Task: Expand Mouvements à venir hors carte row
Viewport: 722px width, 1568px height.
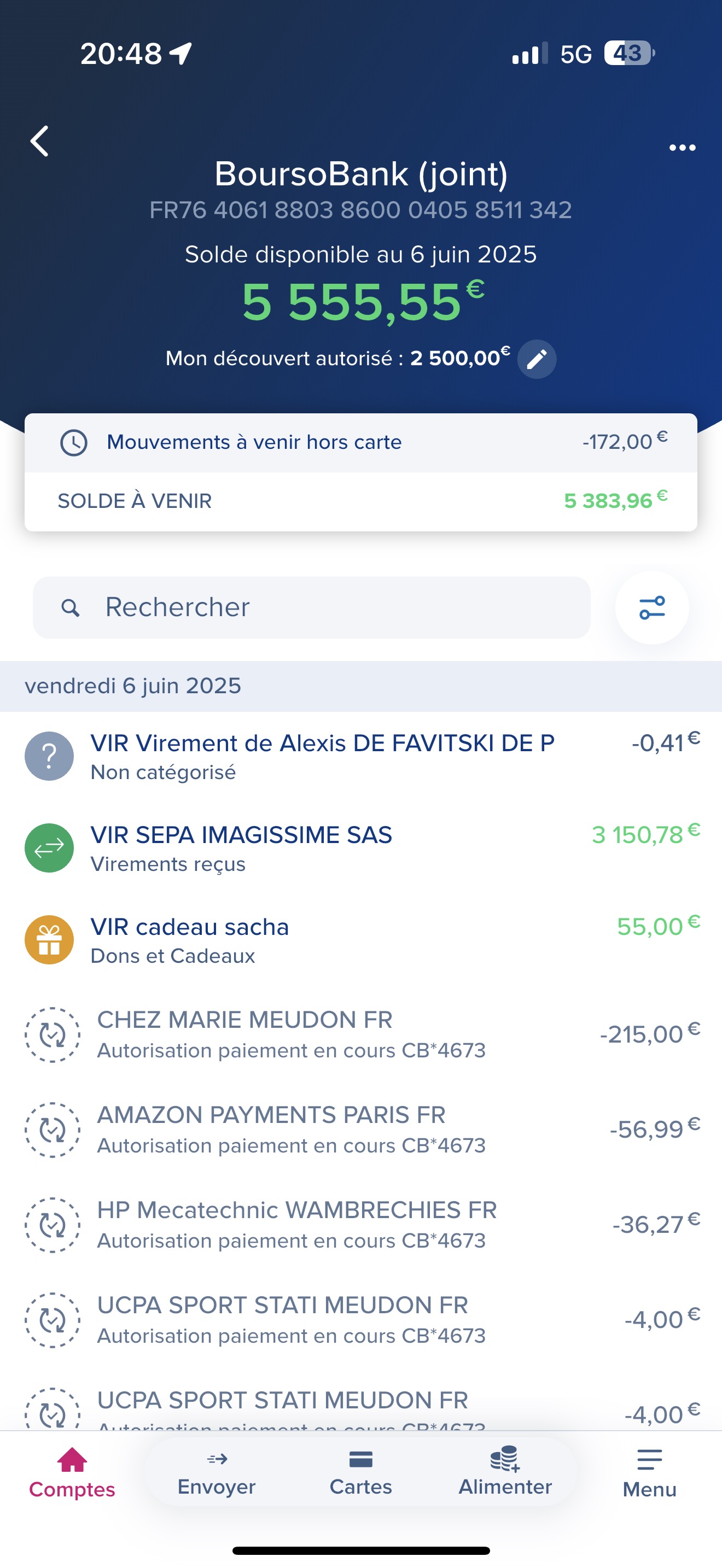Action: pyautogui.click(x=361, y=442)
